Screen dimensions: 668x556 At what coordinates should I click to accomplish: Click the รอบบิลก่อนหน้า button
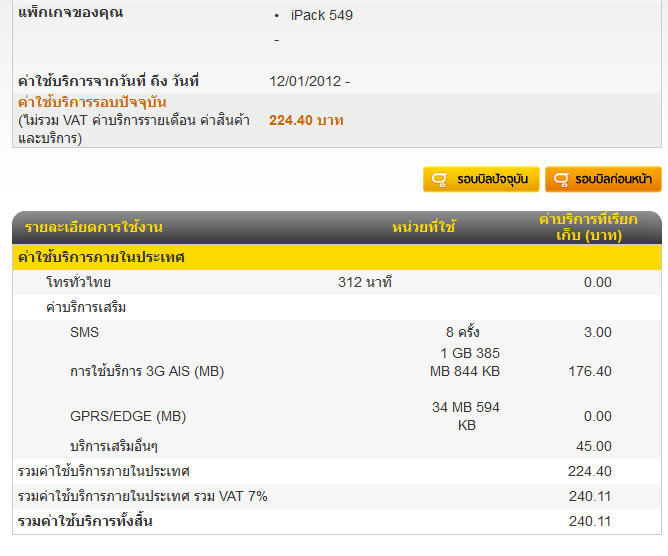(x=603, y=179)
